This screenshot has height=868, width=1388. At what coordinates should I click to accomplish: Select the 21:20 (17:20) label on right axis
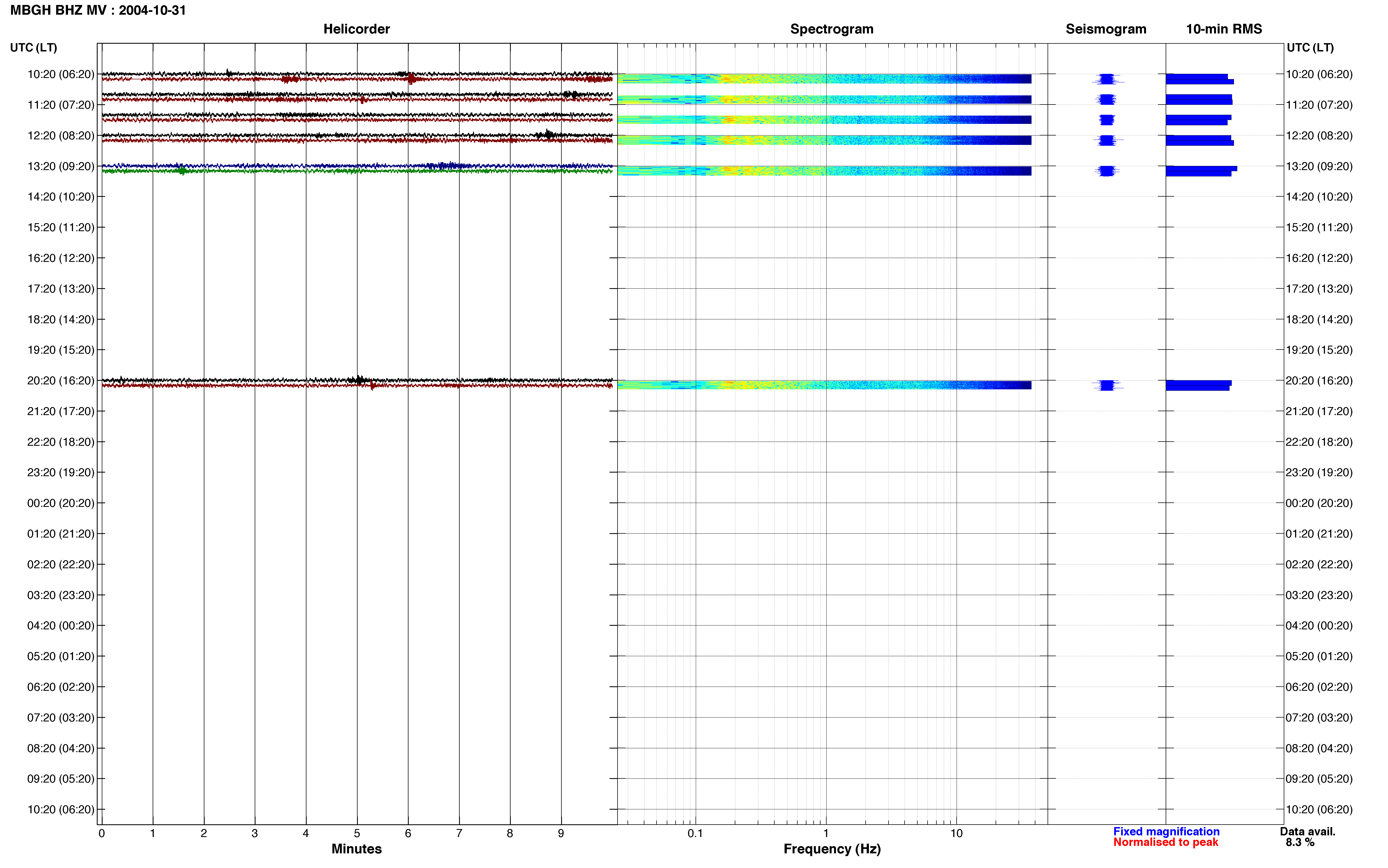(x=1319, y=412)
